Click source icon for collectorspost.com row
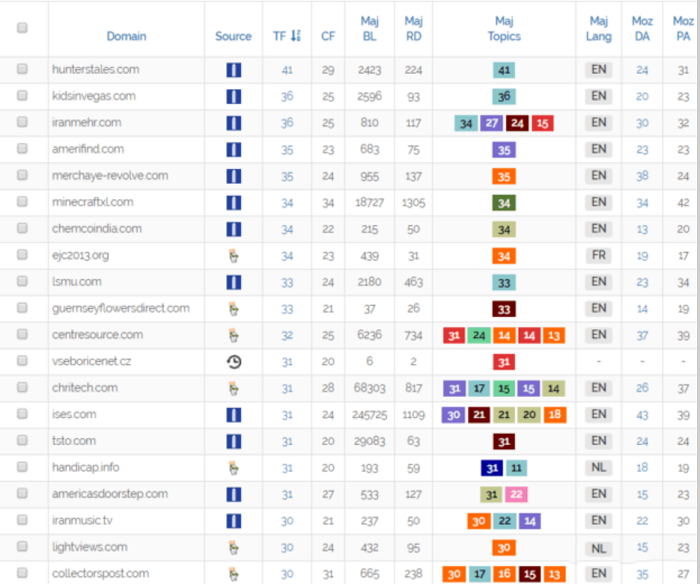The width and height of the screenshot is (700, 584). tap(233, 574)
